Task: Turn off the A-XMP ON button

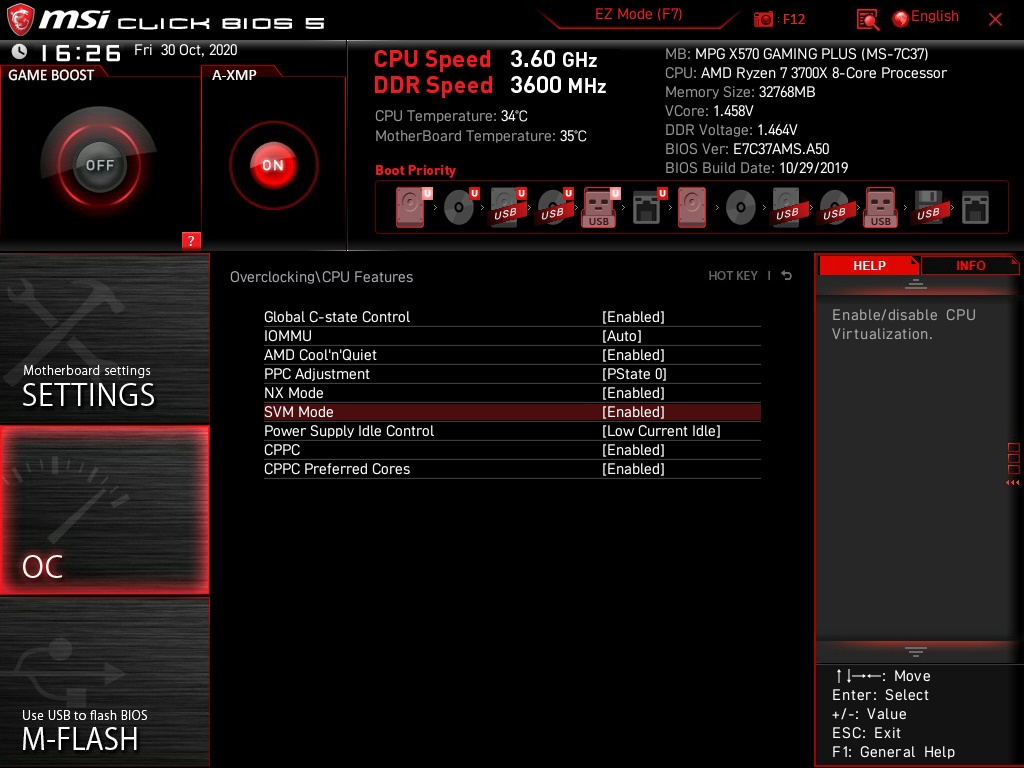Action: (x=273, y=165)
